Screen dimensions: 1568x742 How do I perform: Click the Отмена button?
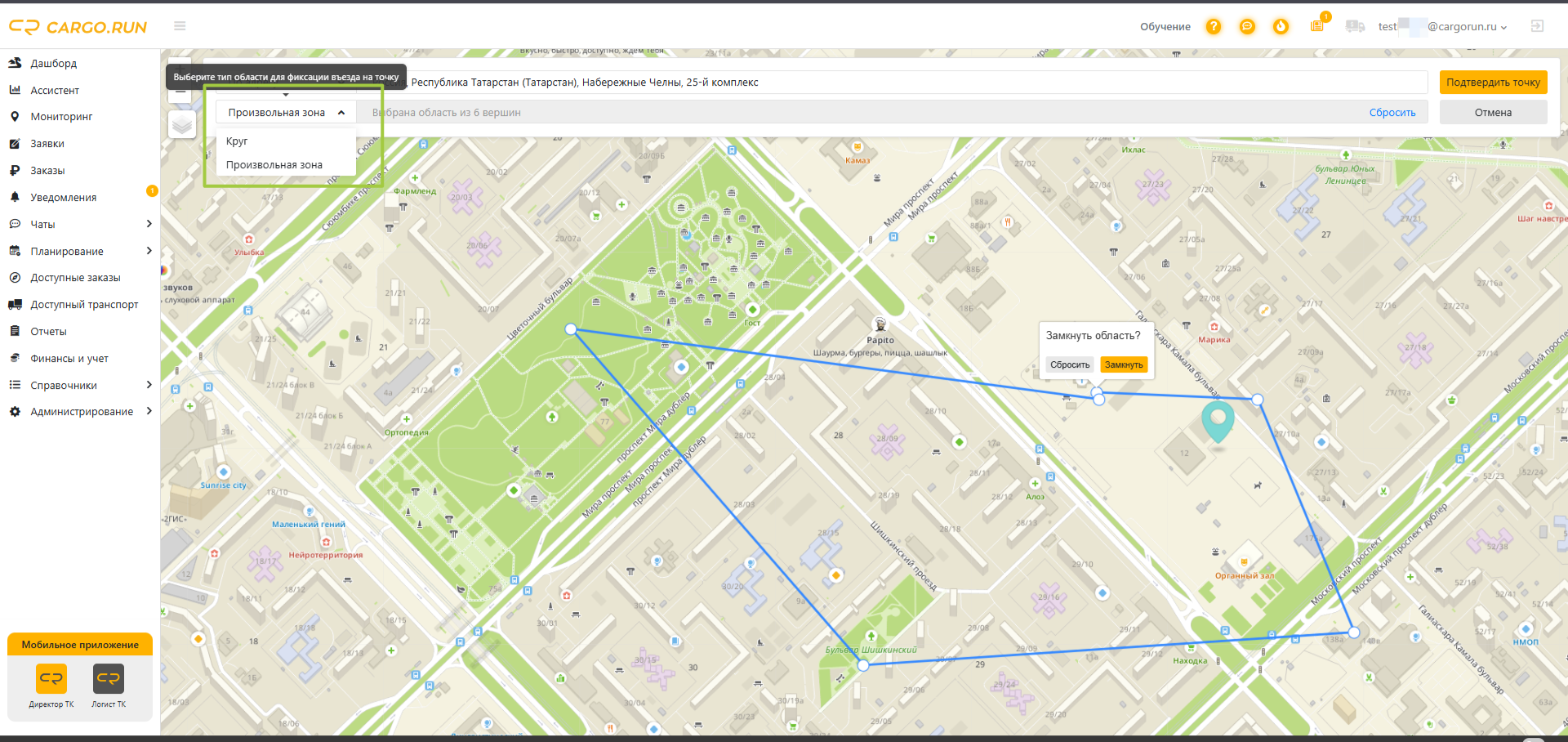(x=1493, y=113)
